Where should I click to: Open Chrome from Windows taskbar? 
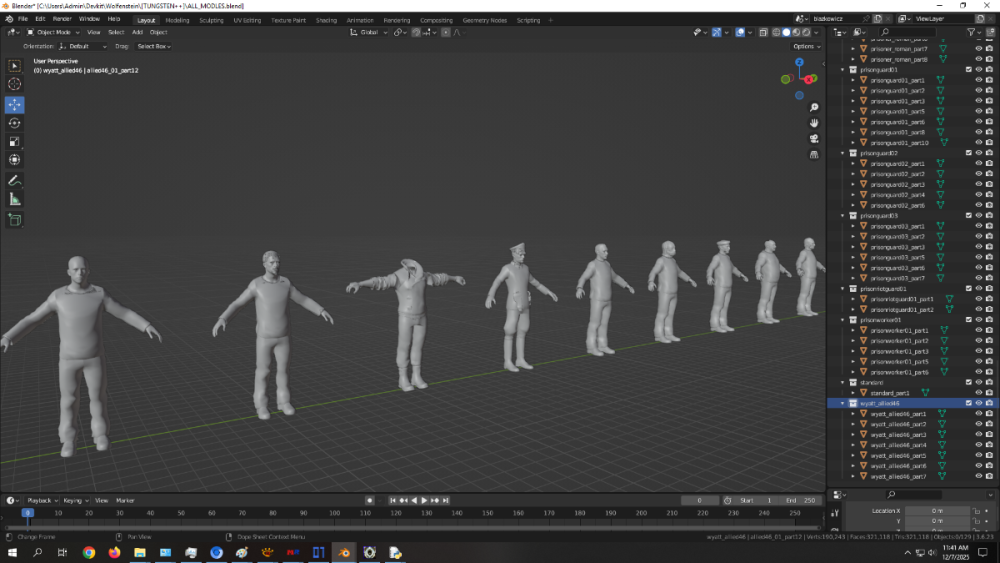[89, 552]
